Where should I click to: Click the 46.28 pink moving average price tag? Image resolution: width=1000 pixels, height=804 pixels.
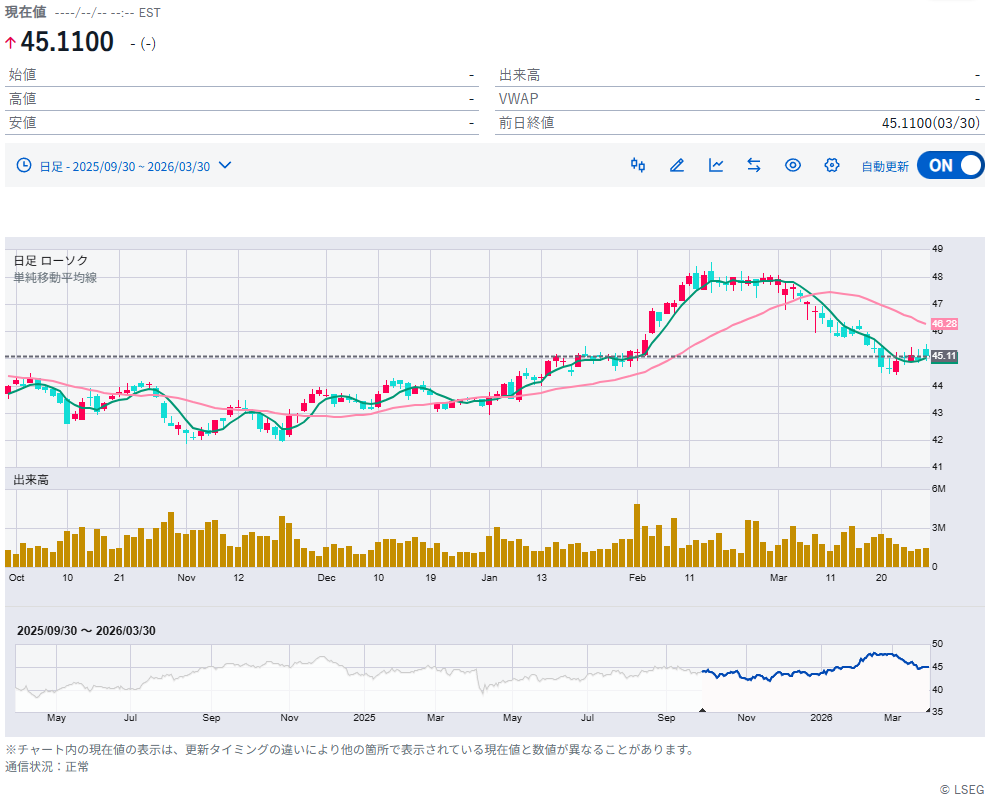pyautogui.click(x=944, y=324)
